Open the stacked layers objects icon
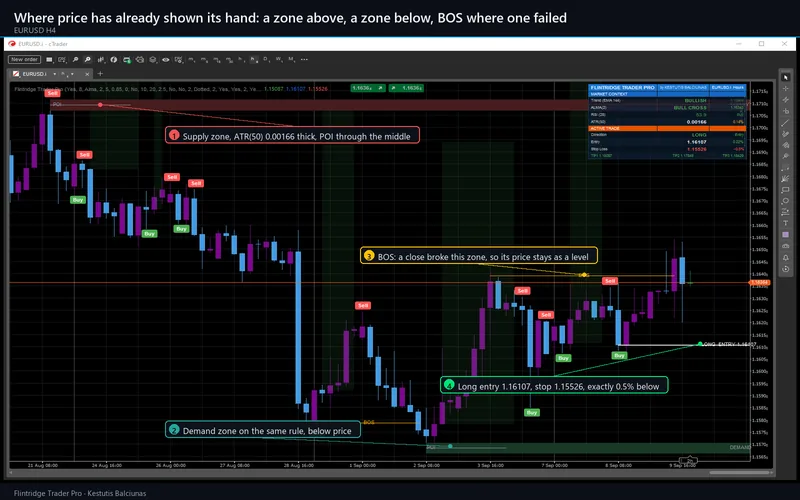 153,60
